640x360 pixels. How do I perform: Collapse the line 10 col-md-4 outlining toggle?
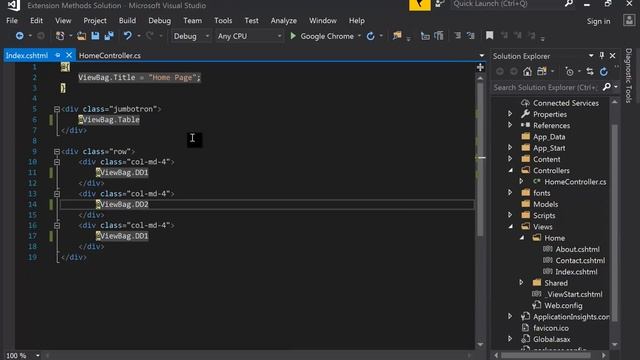57,162
